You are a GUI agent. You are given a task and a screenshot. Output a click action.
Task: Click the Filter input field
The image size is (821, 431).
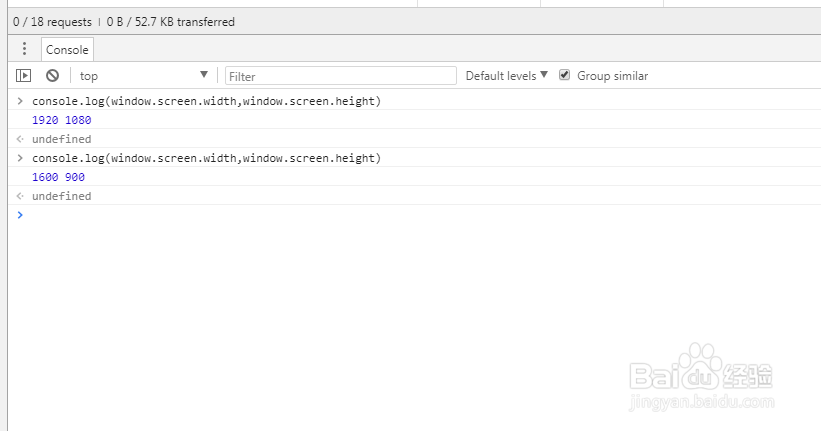(x=340, y=76)
